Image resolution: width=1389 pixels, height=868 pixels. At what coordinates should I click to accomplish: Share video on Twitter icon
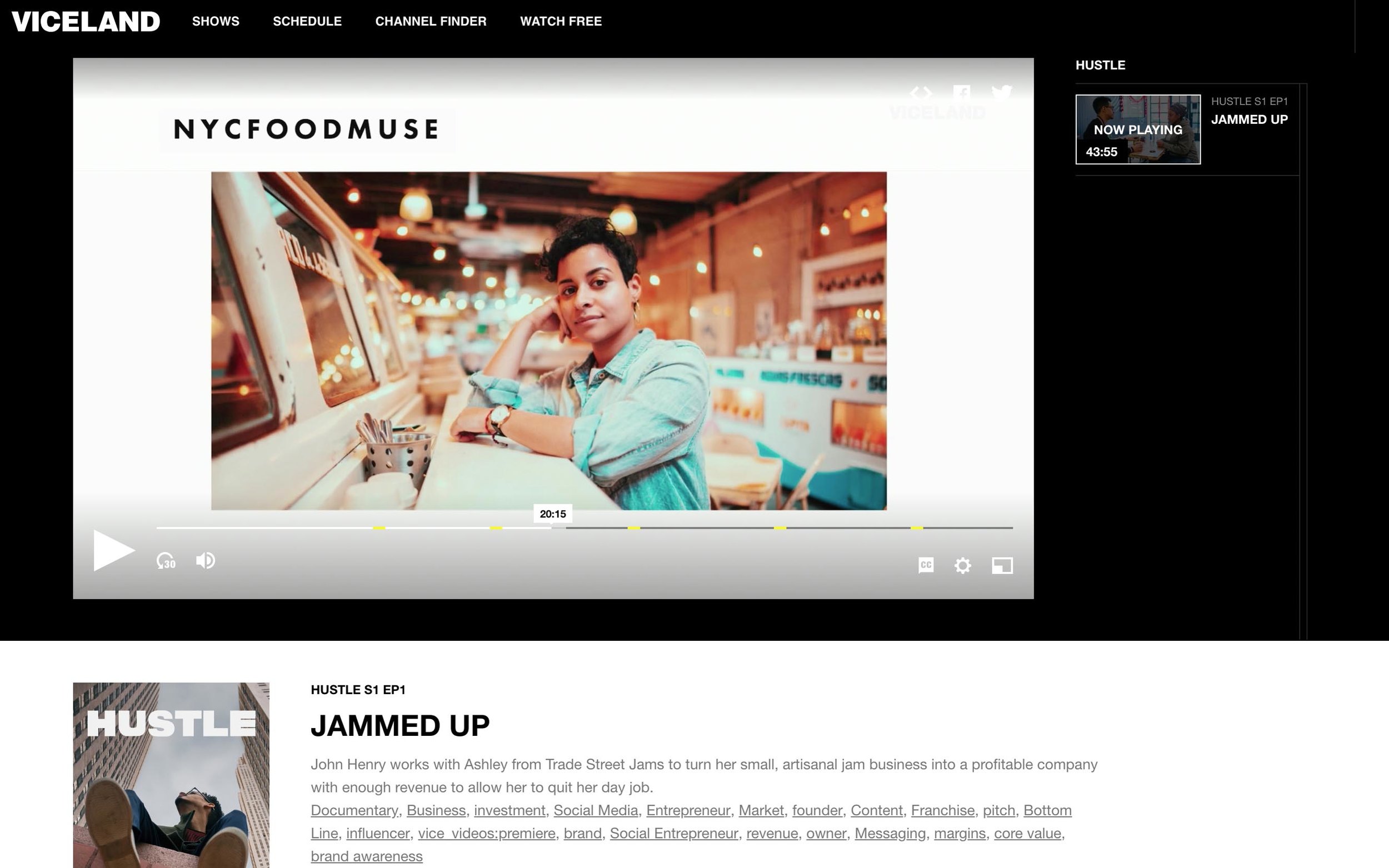pyautogui.click(x=1001, y=92)
